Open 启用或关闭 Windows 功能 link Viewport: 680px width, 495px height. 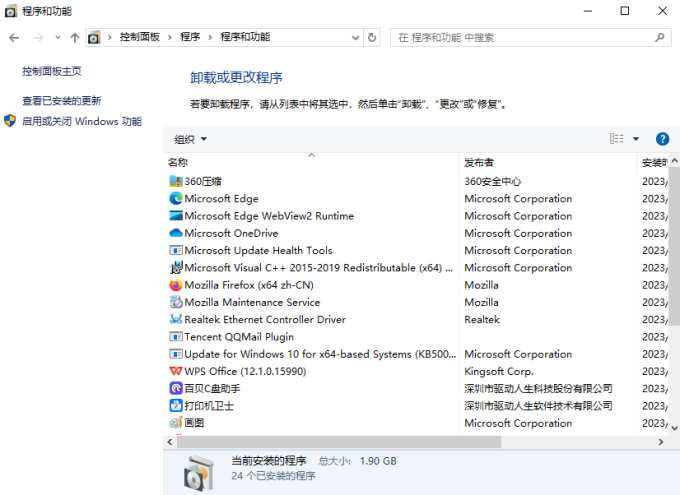82,121
